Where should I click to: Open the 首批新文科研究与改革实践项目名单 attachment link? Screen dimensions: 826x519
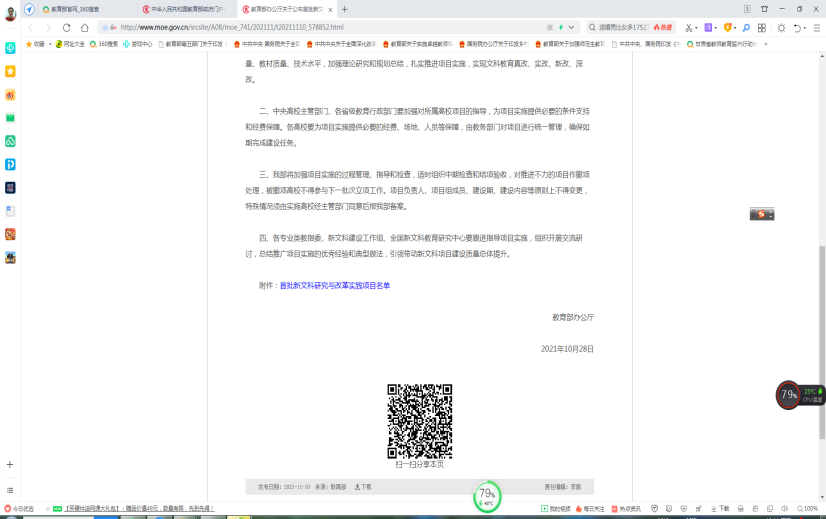tap(334, 285)
